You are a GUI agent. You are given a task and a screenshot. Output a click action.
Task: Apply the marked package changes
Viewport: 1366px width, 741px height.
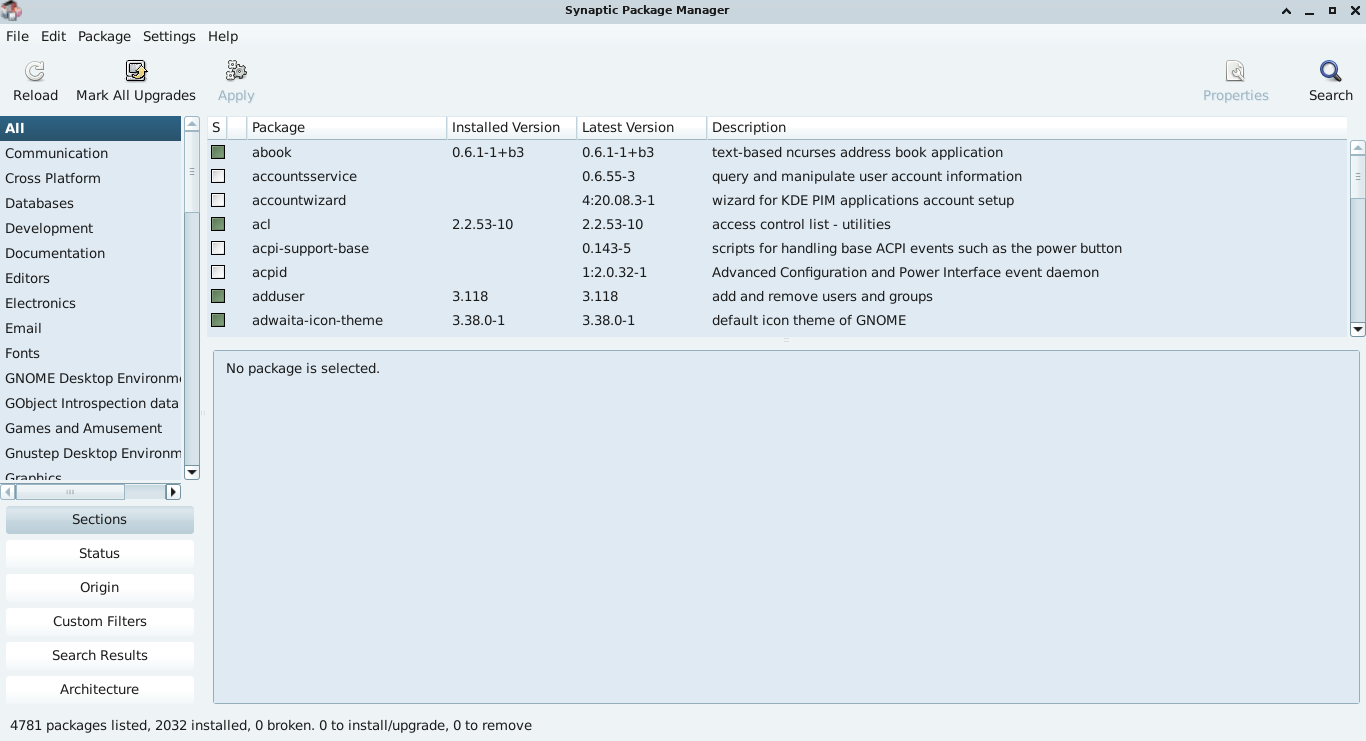tap(235, 80)
